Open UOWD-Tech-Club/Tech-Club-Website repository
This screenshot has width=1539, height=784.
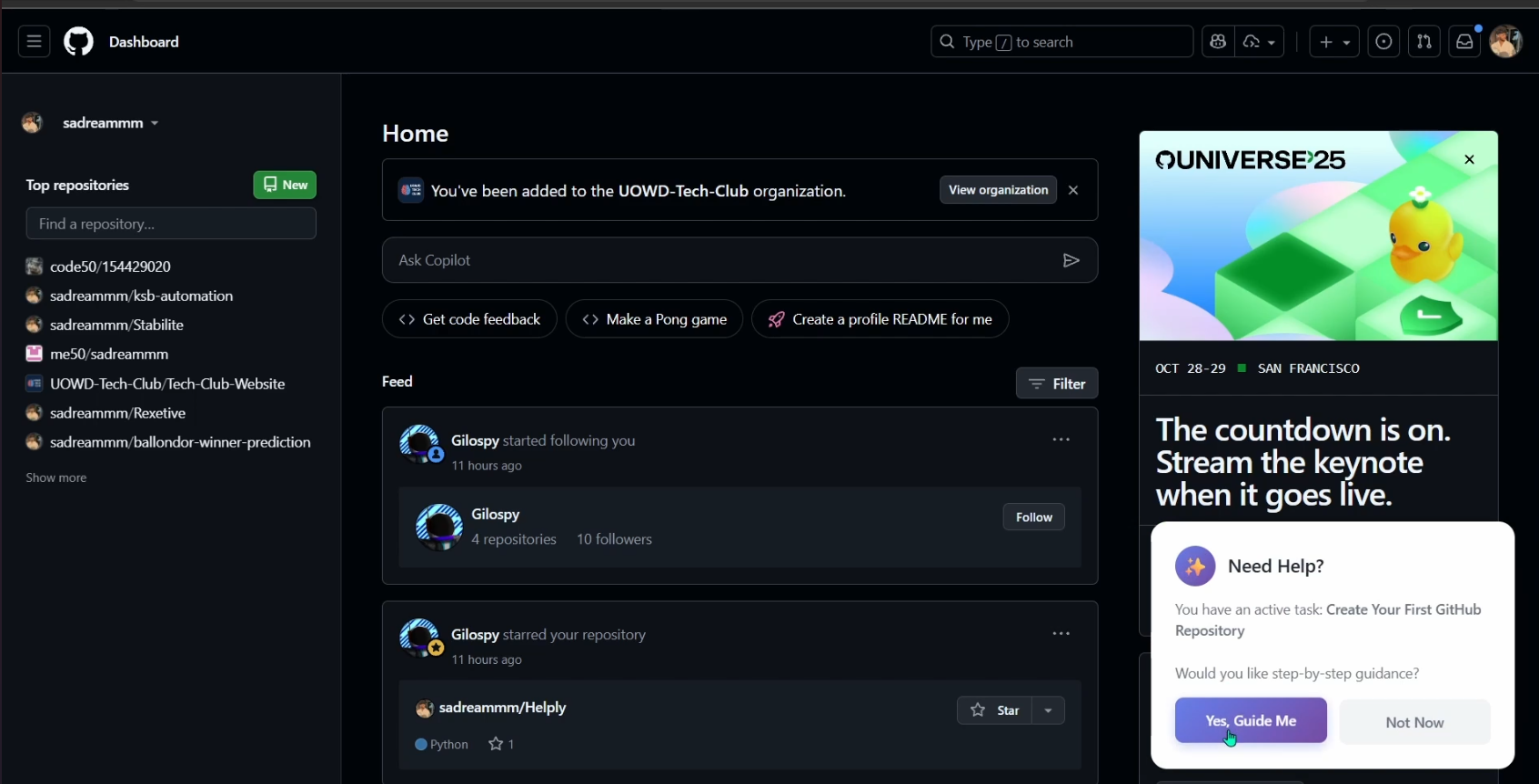167,384
